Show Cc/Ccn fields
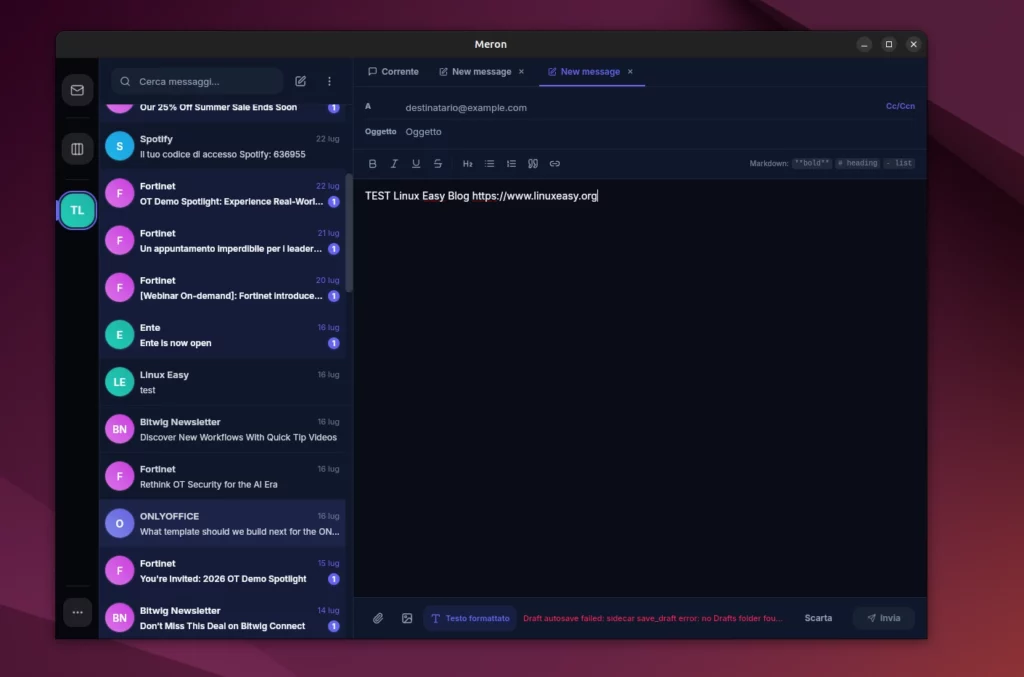 900,106
